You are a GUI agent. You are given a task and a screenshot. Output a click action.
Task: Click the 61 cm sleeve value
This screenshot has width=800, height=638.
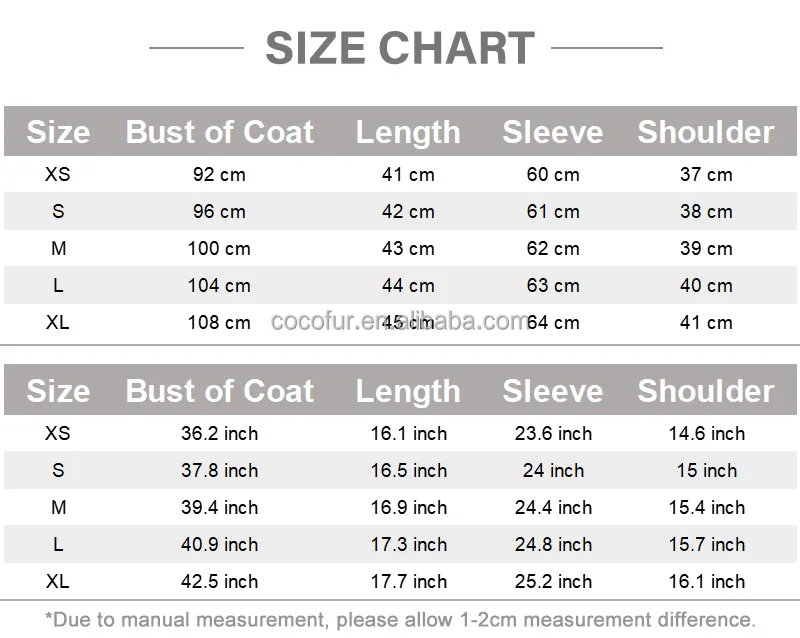coord(553,212)
